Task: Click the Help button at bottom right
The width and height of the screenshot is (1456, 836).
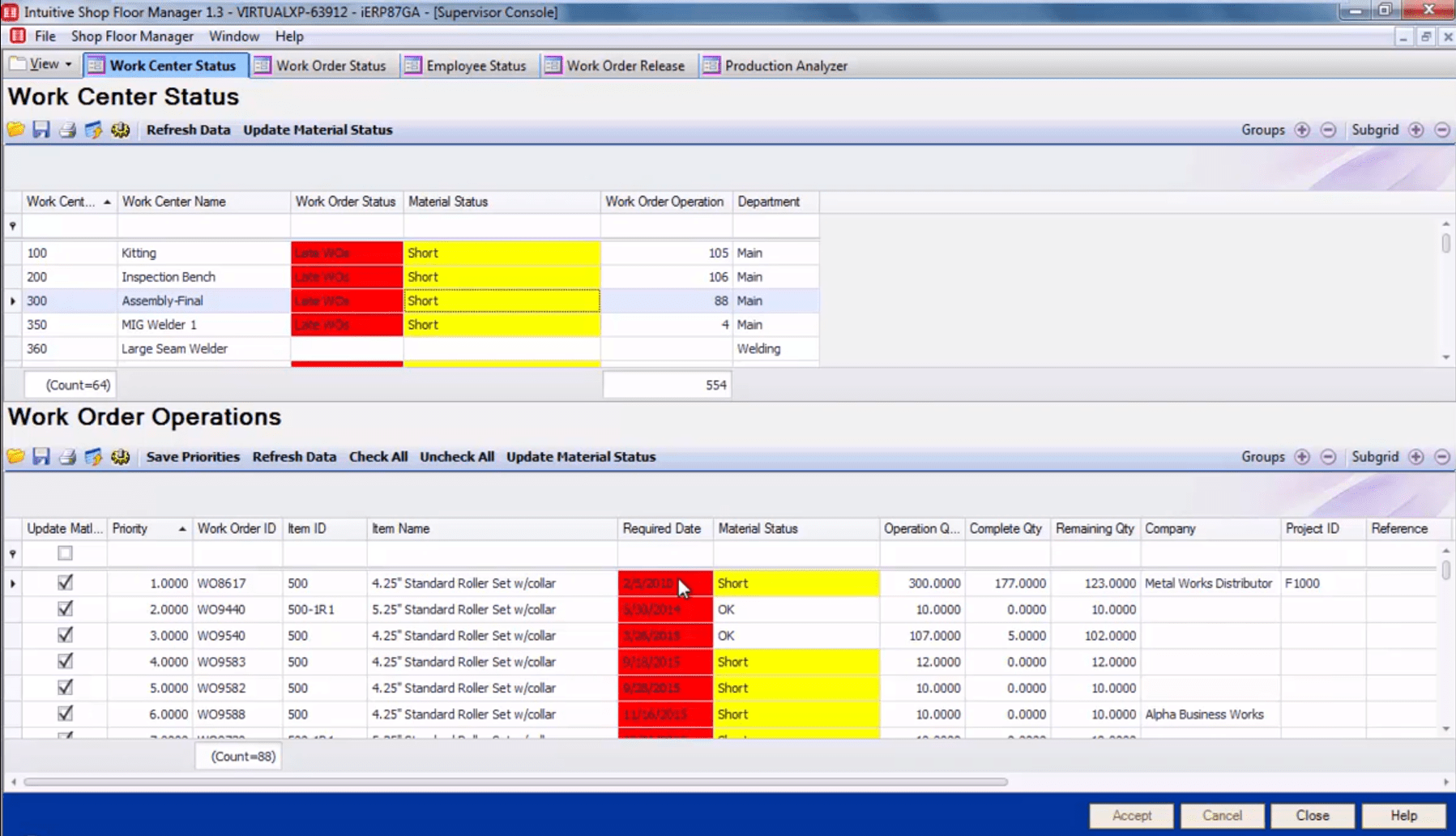Action: coord(1404,815)
